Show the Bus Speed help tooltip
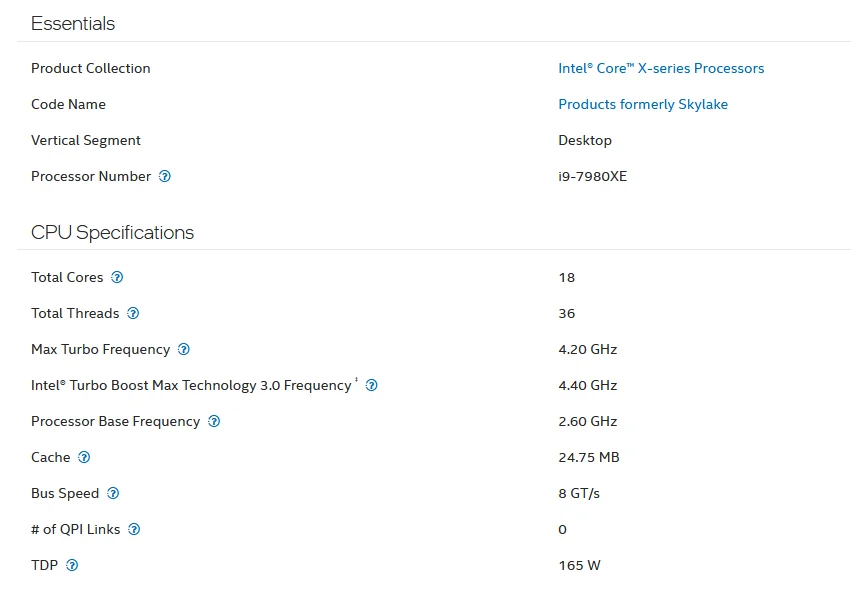851x596 pixels. click(x=113, y=494)
